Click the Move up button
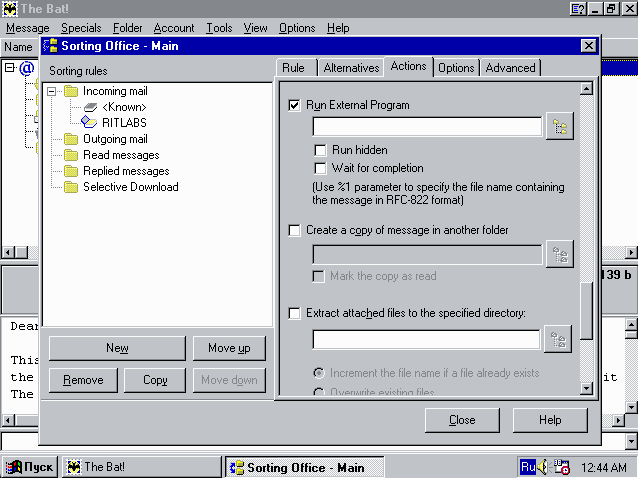The width and height of the screenshot is (638, 478). click(x=229, y=348)
